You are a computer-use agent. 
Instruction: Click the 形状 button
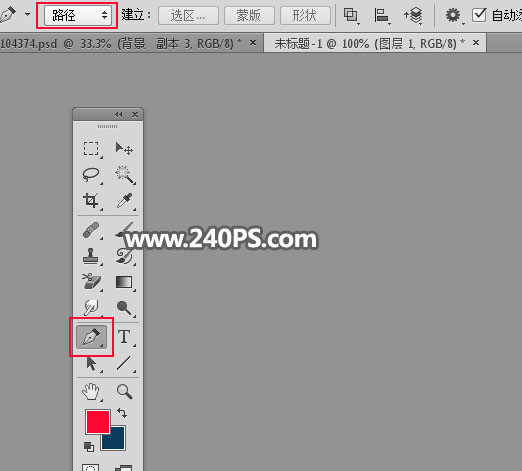305,15
